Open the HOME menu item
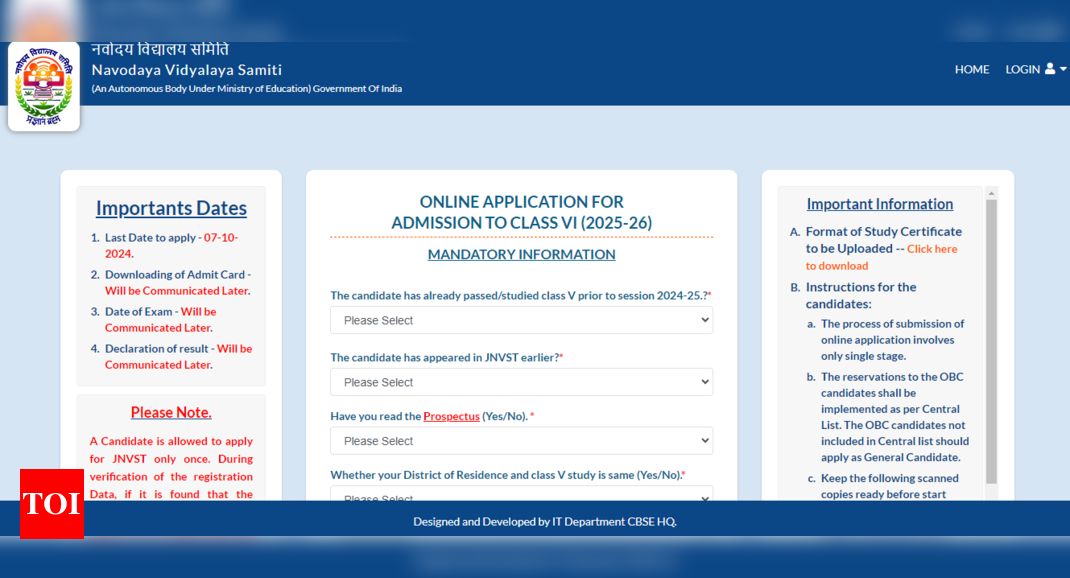 (972, 70)
